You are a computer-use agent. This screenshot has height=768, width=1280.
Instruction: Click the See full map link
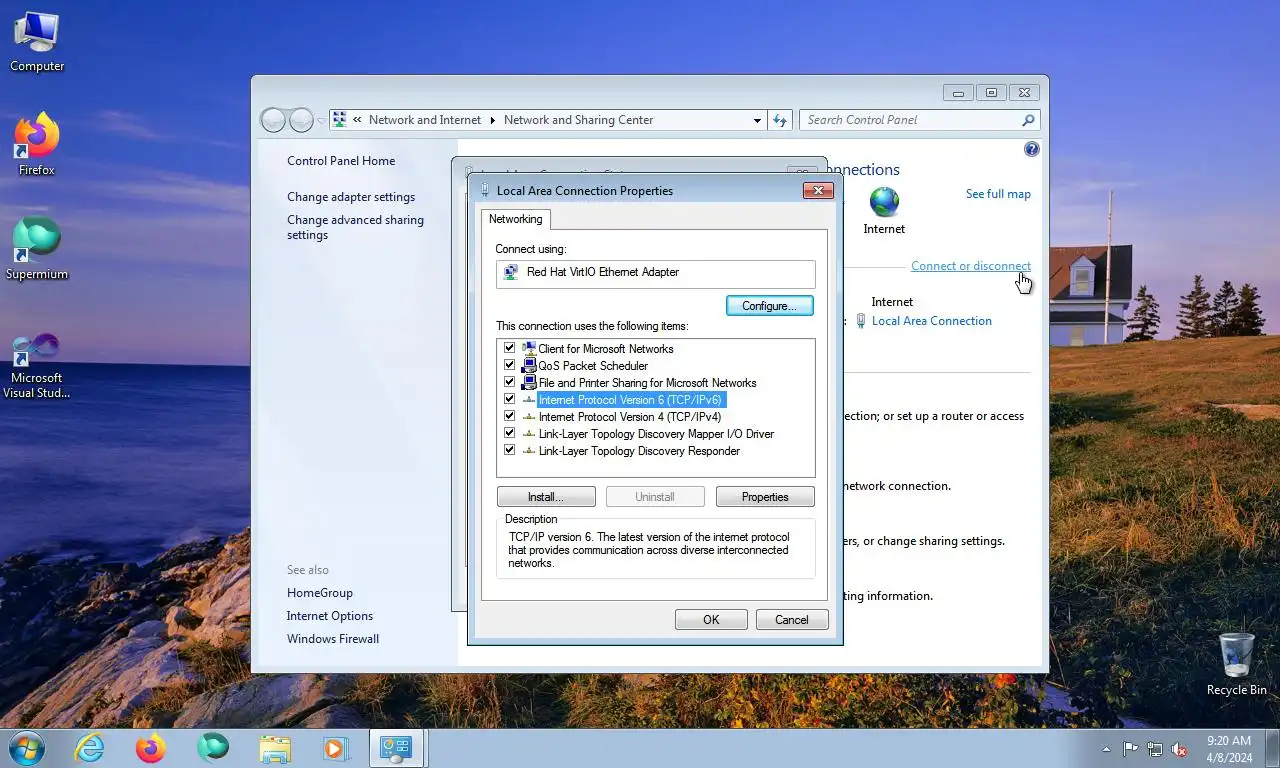point(998,194)
